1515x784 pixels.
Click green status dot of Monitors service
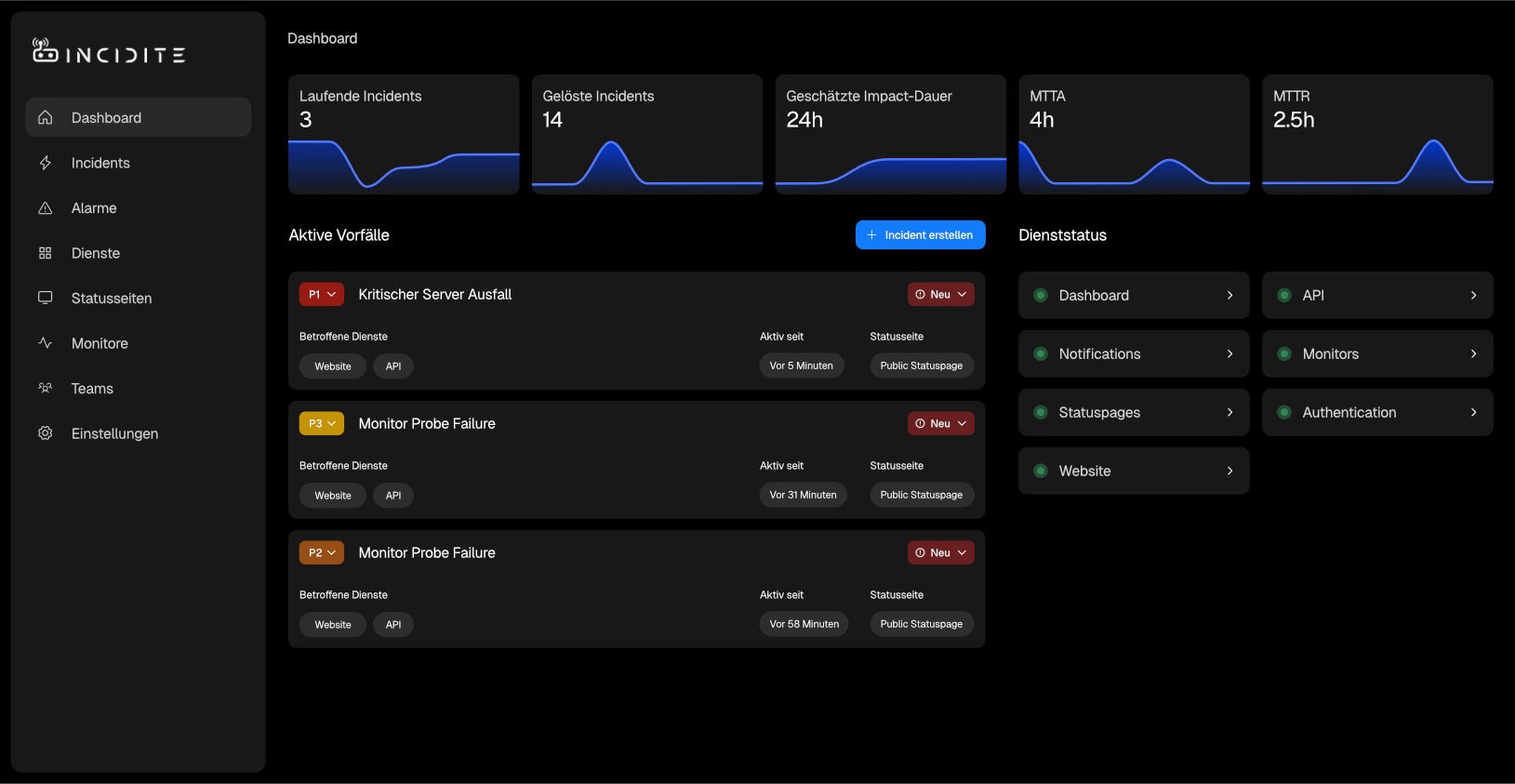pyautogui.click(x=1284, y=353)
